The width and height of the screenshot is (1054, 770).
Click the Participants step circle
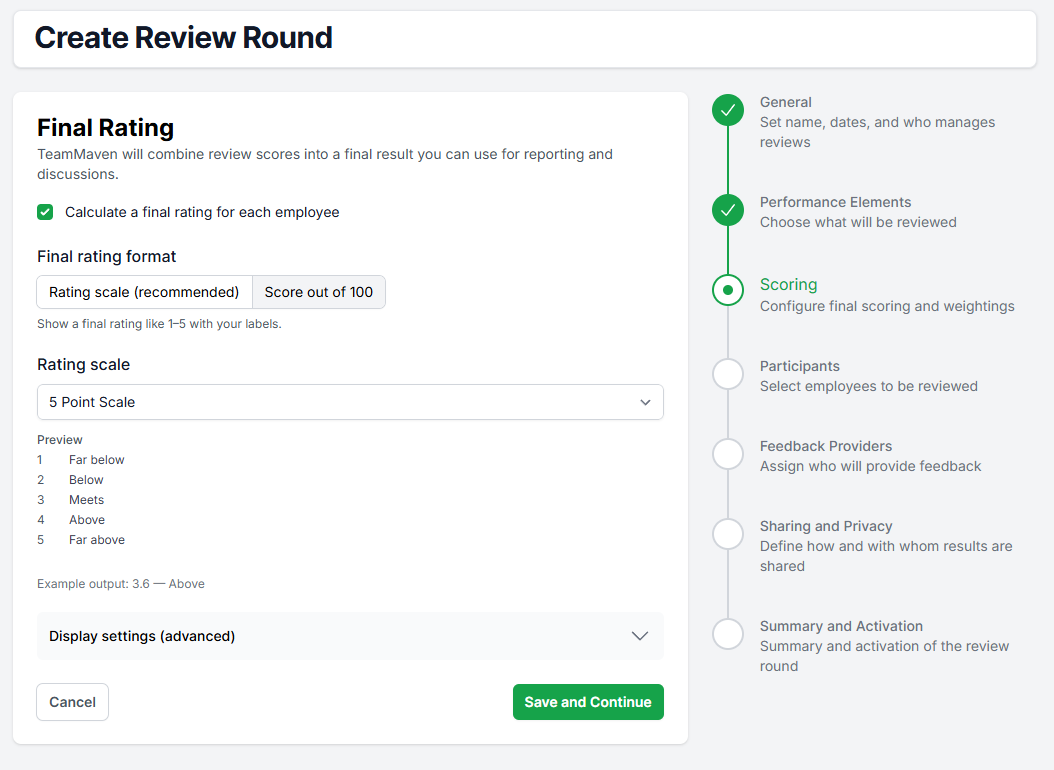[x=728, y=374]
